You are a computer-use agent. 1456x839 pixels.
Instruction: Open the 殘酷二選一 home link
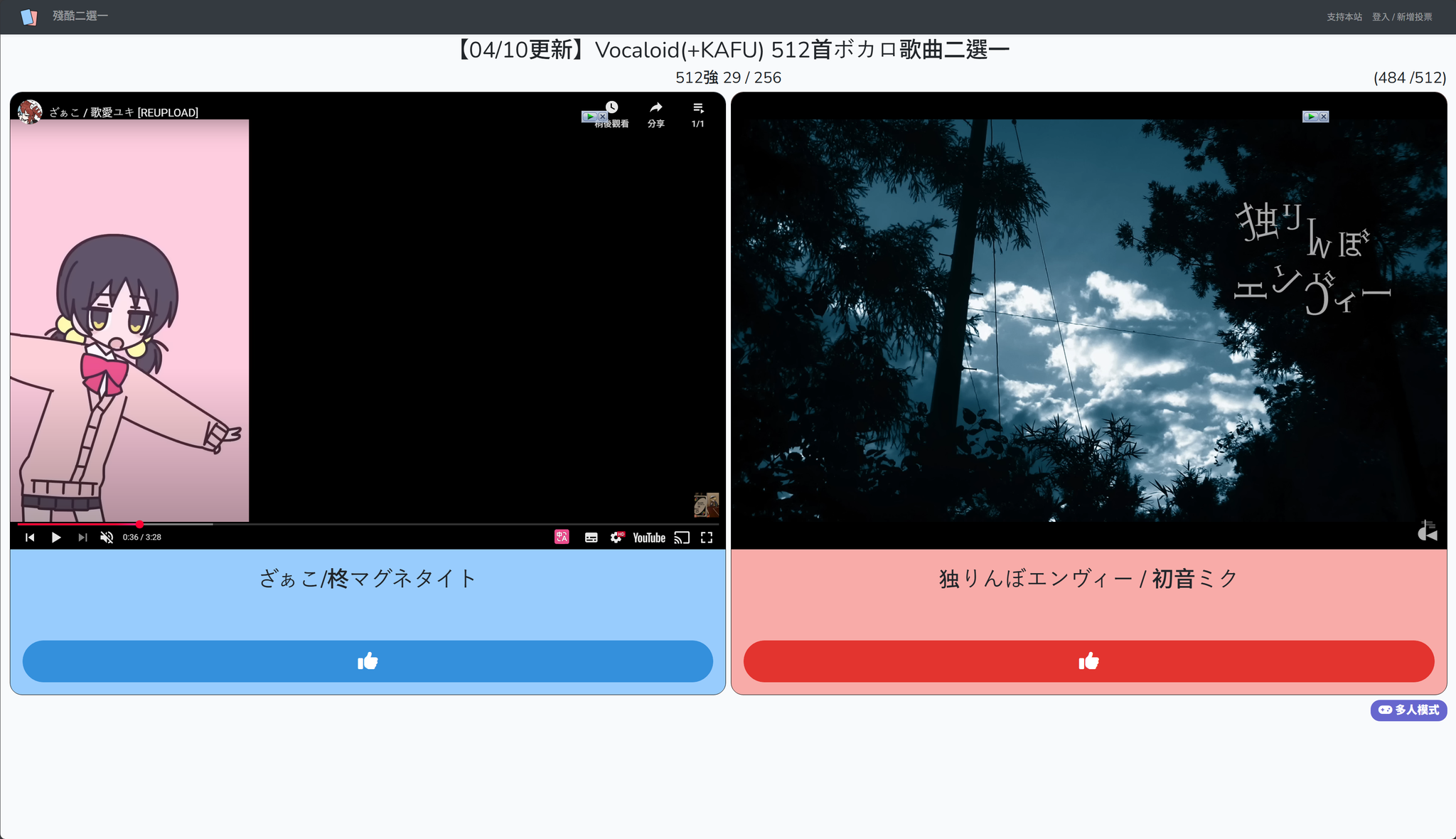(80, 16)
